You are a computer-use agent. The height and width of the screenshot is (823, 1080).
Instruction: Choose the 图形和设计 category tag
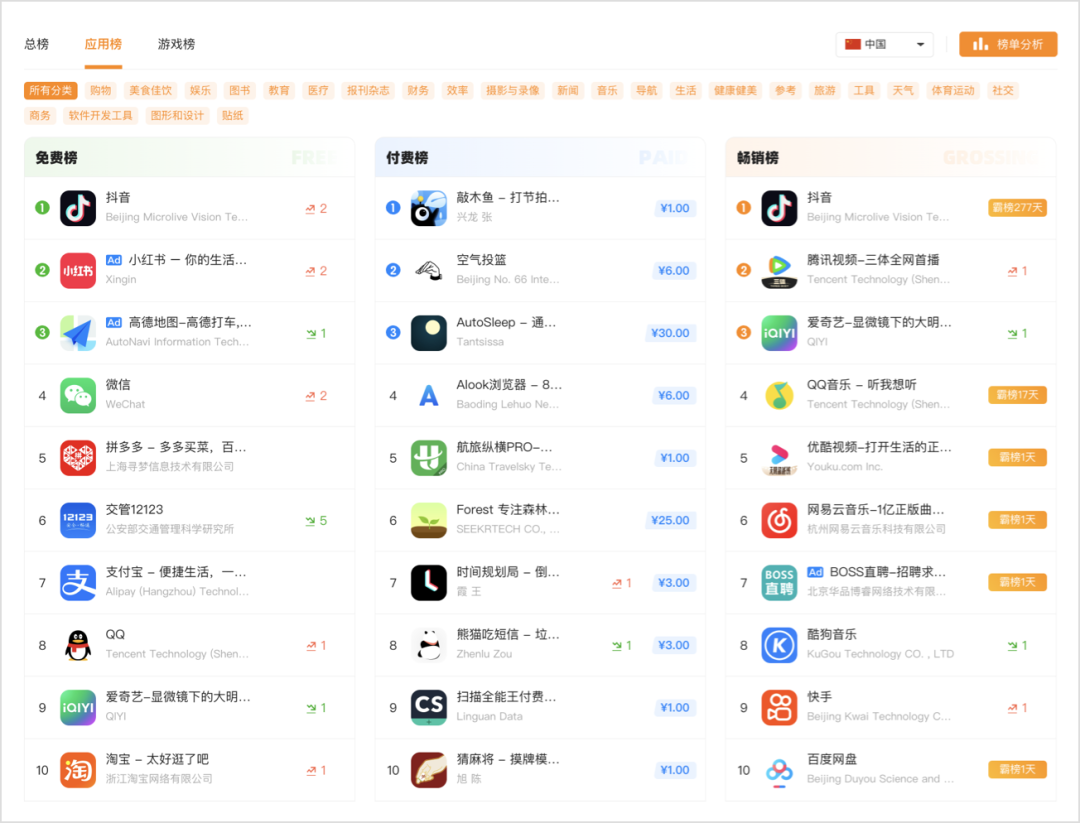(x=178, y=115)
